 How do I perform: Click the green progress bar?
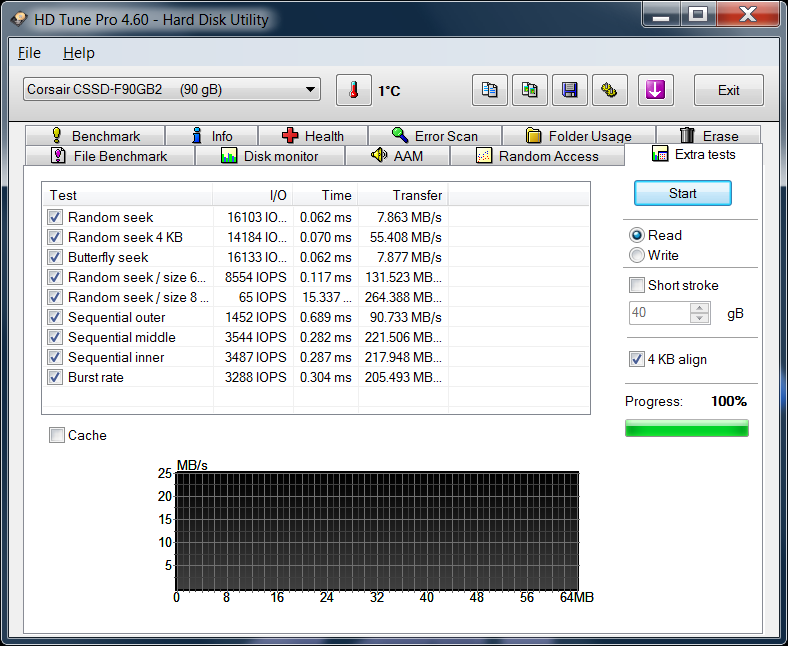pyautogui.click(x=686, y=428)
